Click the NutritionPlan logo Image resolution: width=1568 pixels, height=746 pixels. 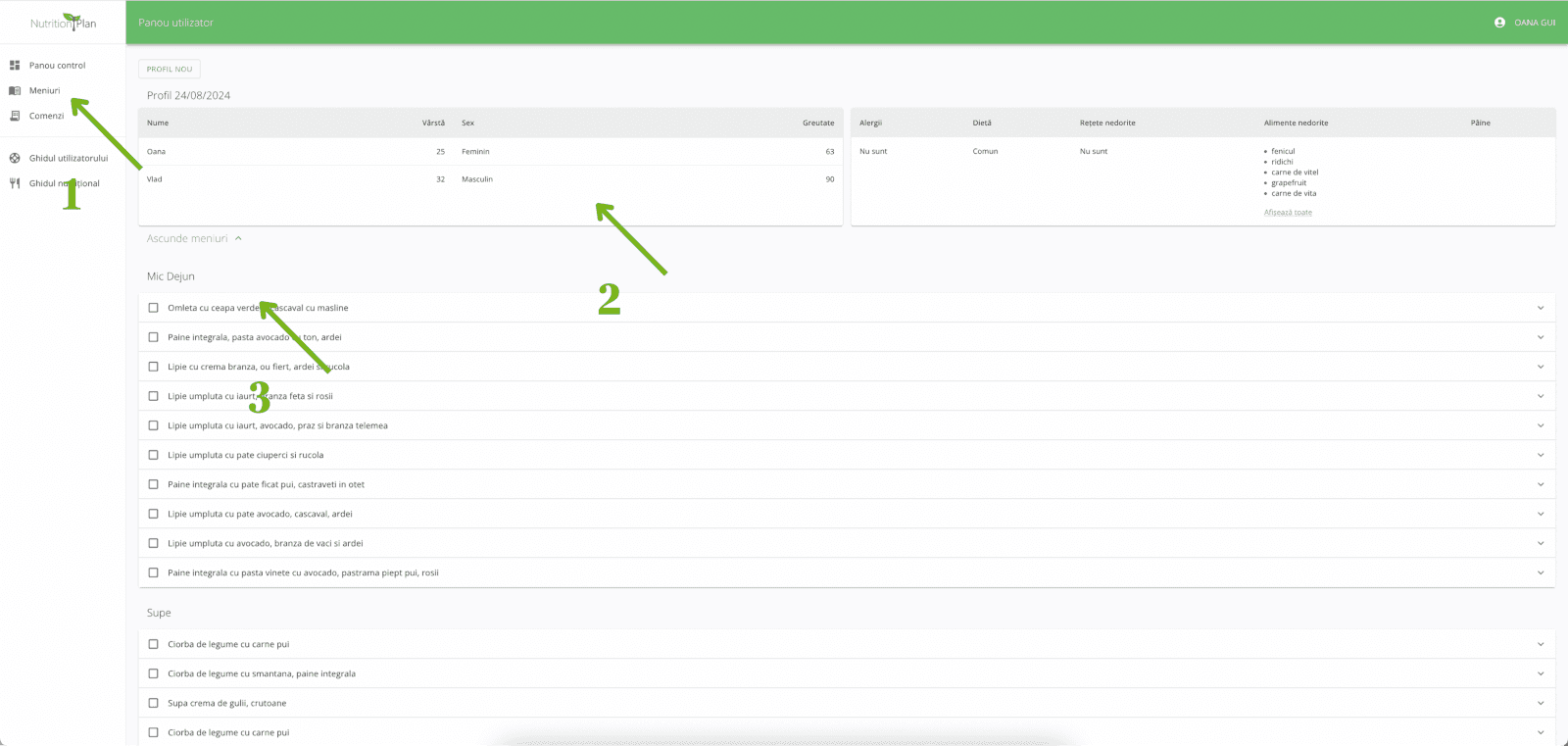pyautogui.click(x=63, y=23)
